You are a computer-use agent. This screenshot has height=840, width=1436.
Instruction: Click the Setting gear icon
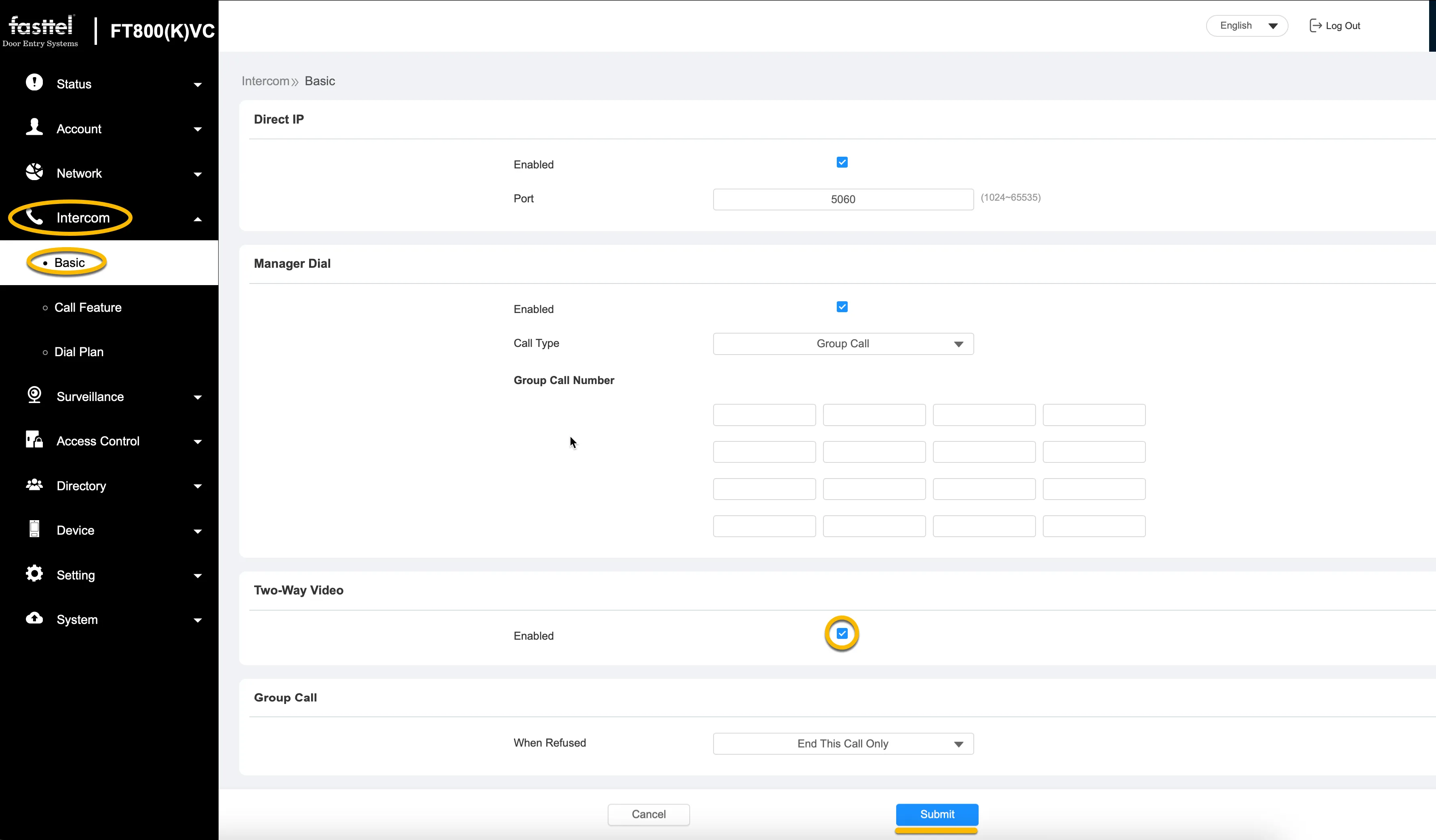(x=34, y=573)
